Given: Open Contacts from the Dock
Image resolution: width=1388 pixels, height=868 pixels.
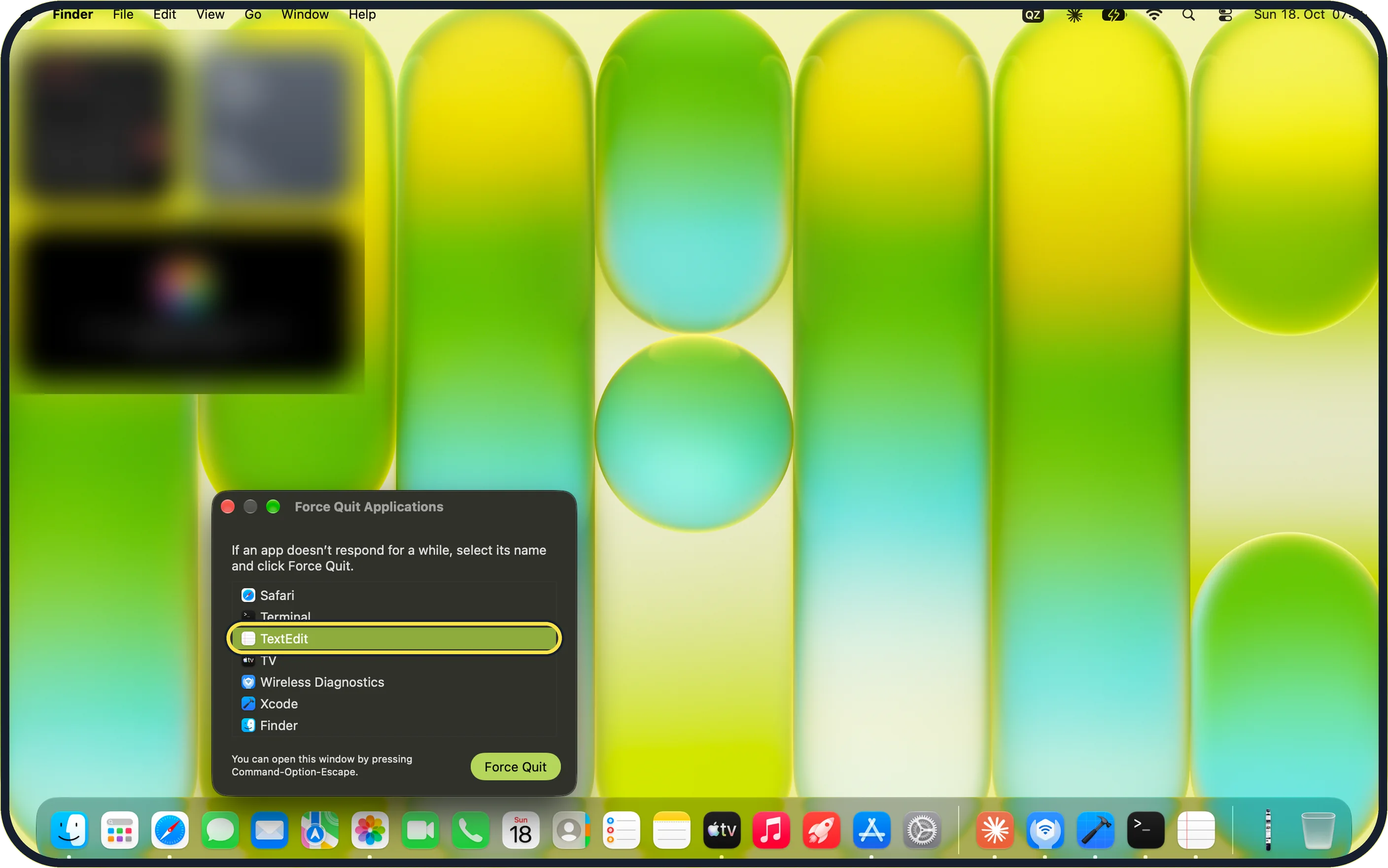Looking at the screenshot, I should (571, 830).
